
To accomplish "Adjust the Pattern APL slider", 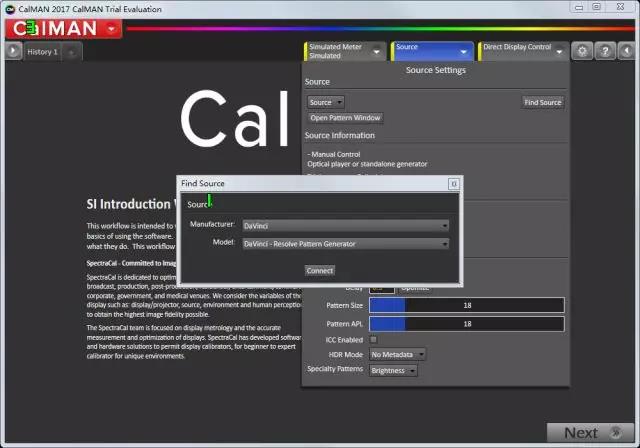I will click(467, 324).
